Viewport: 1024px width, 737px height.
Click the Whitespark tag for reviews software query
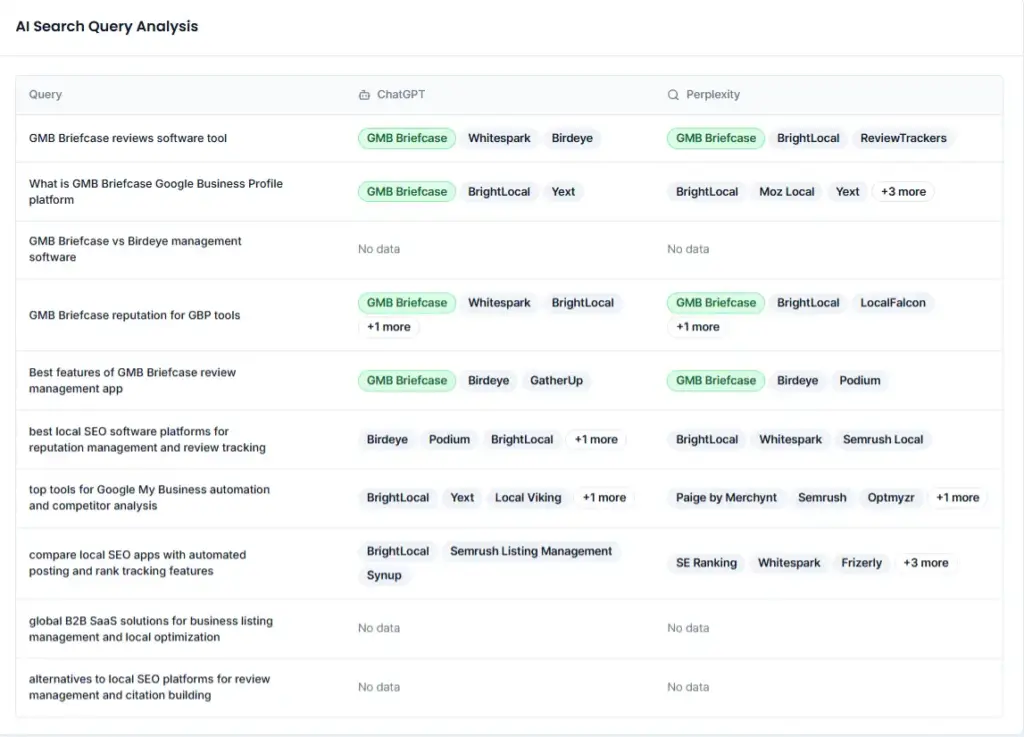coord(499,138)
